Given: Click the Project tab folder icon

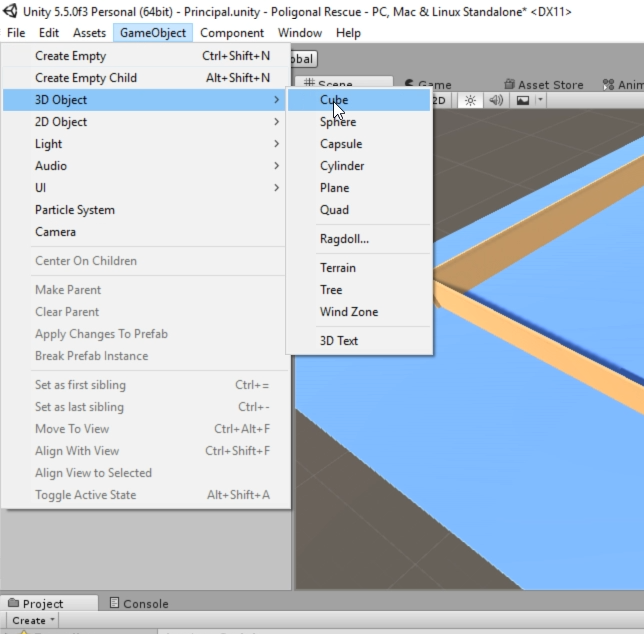Looking at the screenshot, I should 14,603.
